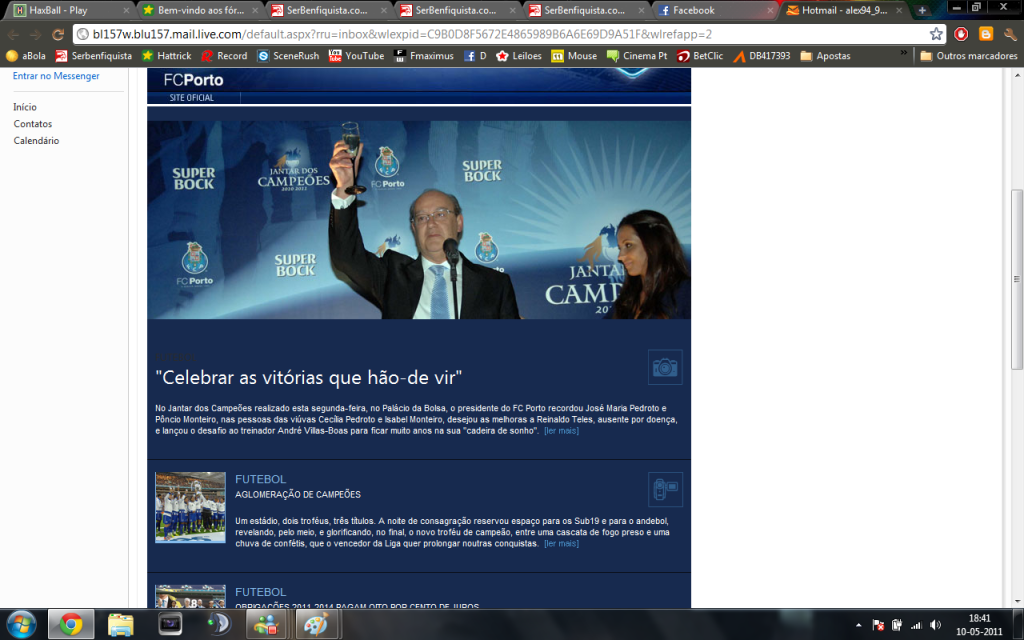Click the mobile device icon beside Futebol article

[x=665, y=489]
